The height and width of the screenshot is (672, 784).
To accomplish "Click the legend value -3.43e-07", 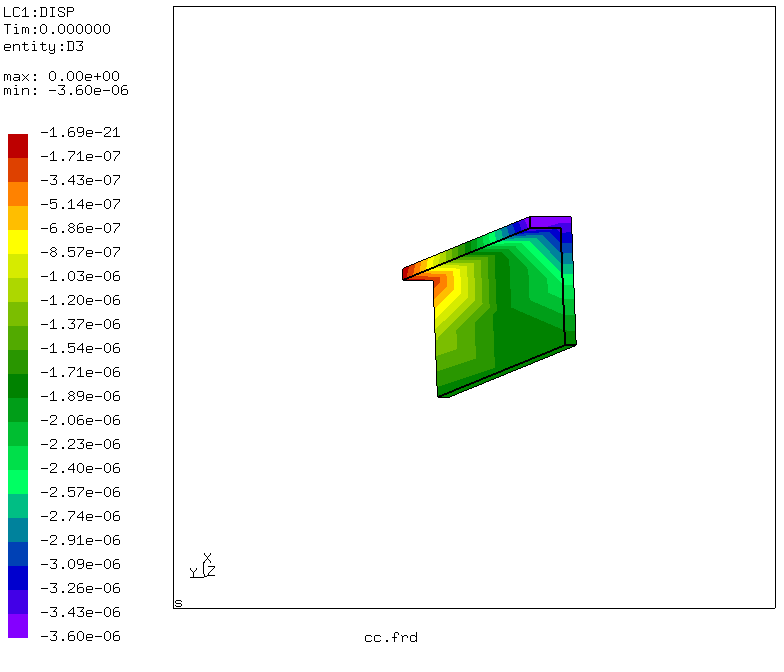I will pos(80,180).
